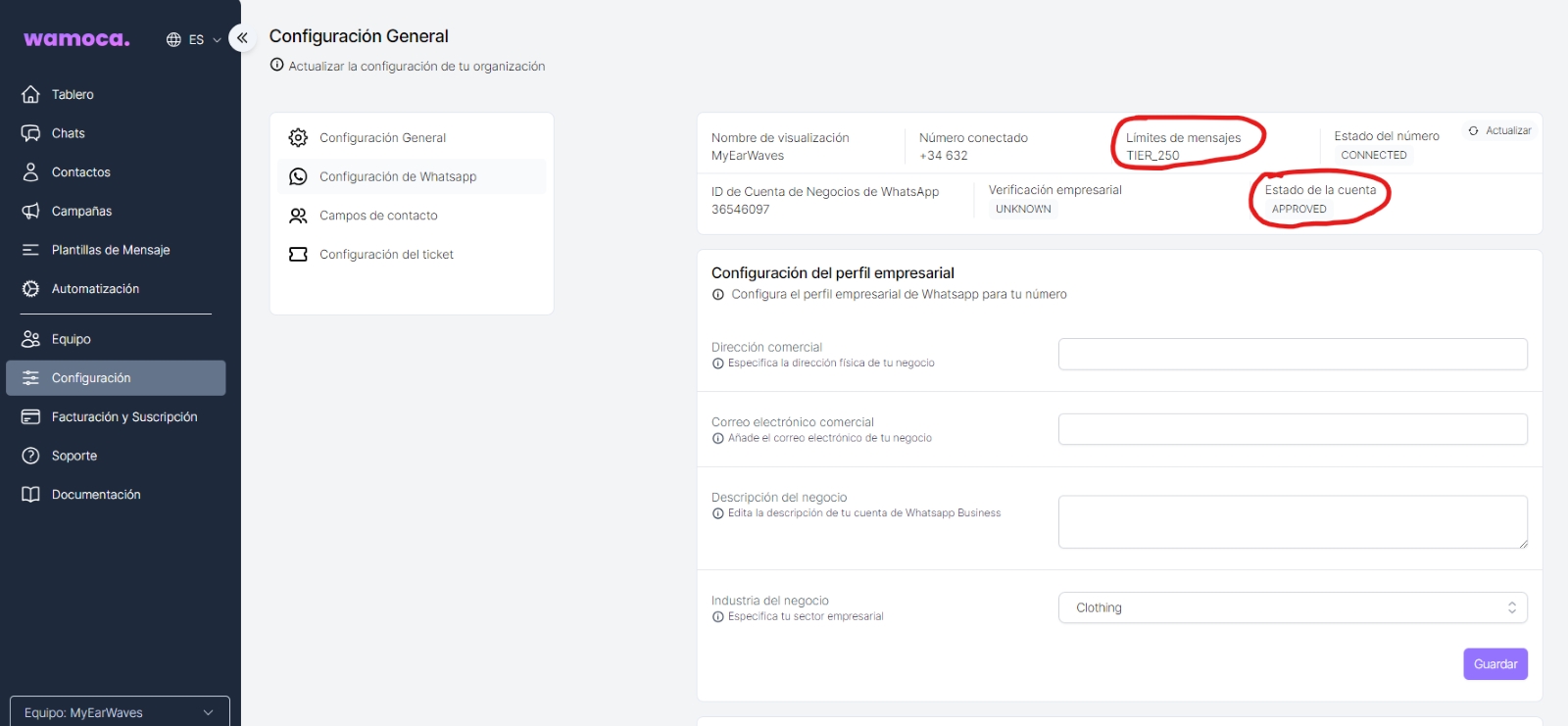Go to Plantillas de Mensaje
The image size is (1568, 726).
(110, 250)
